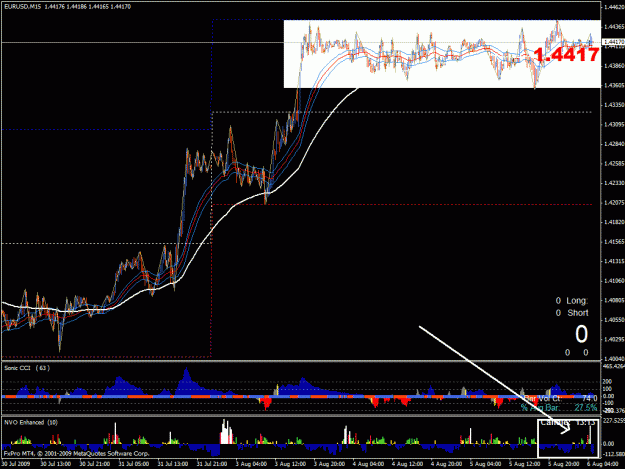Click the 1.42840 price scale value
Viewport: 625px width, 469px height.
(x=614, y=144)
